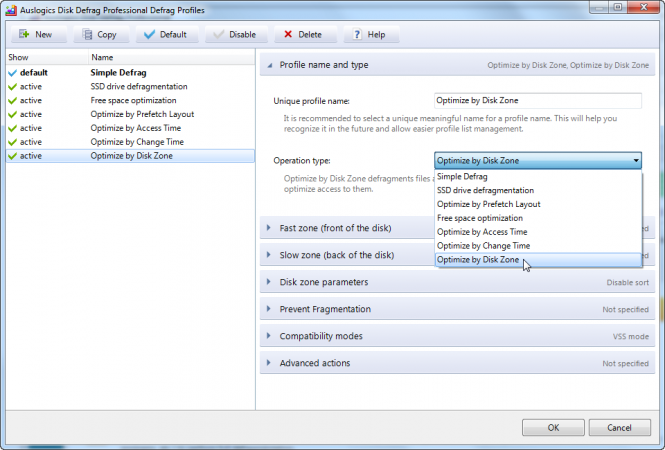Select the Optimize by Change Time profile row

coord(130,142)
